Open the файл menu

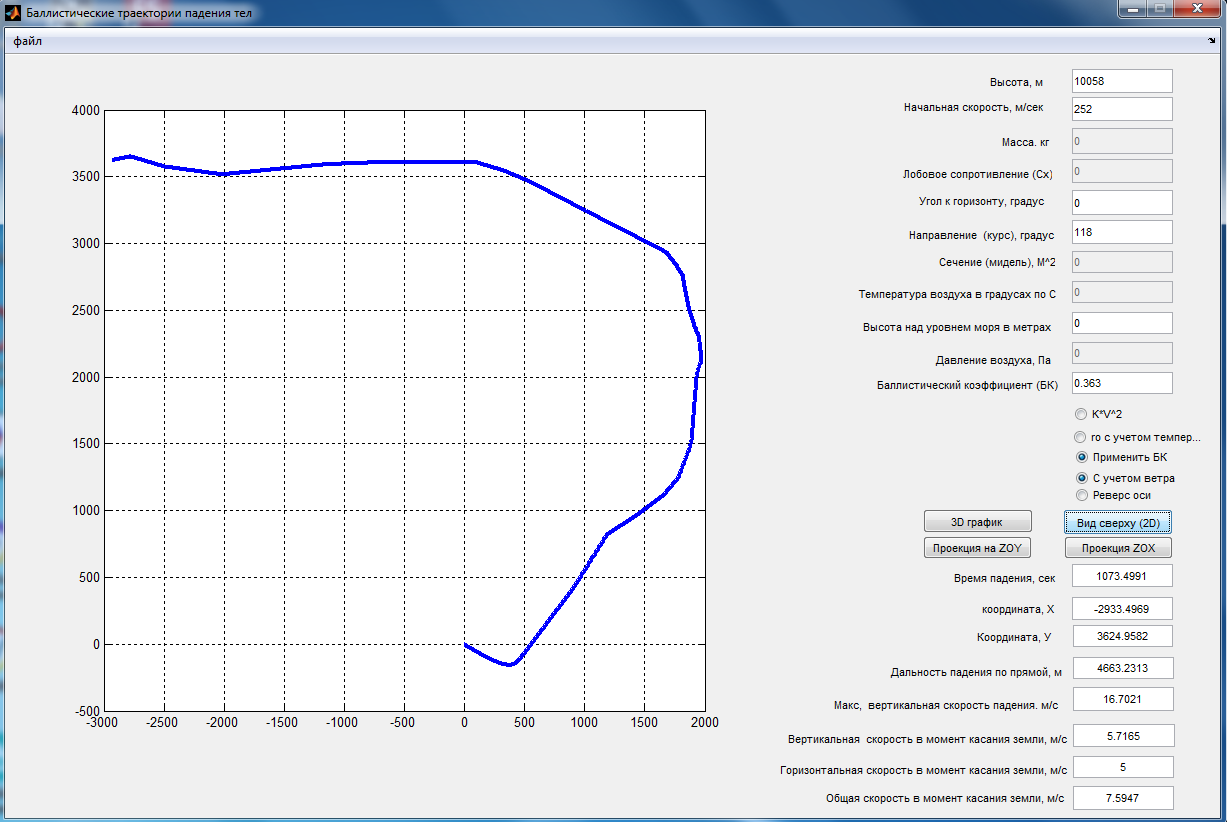(27, 42)
